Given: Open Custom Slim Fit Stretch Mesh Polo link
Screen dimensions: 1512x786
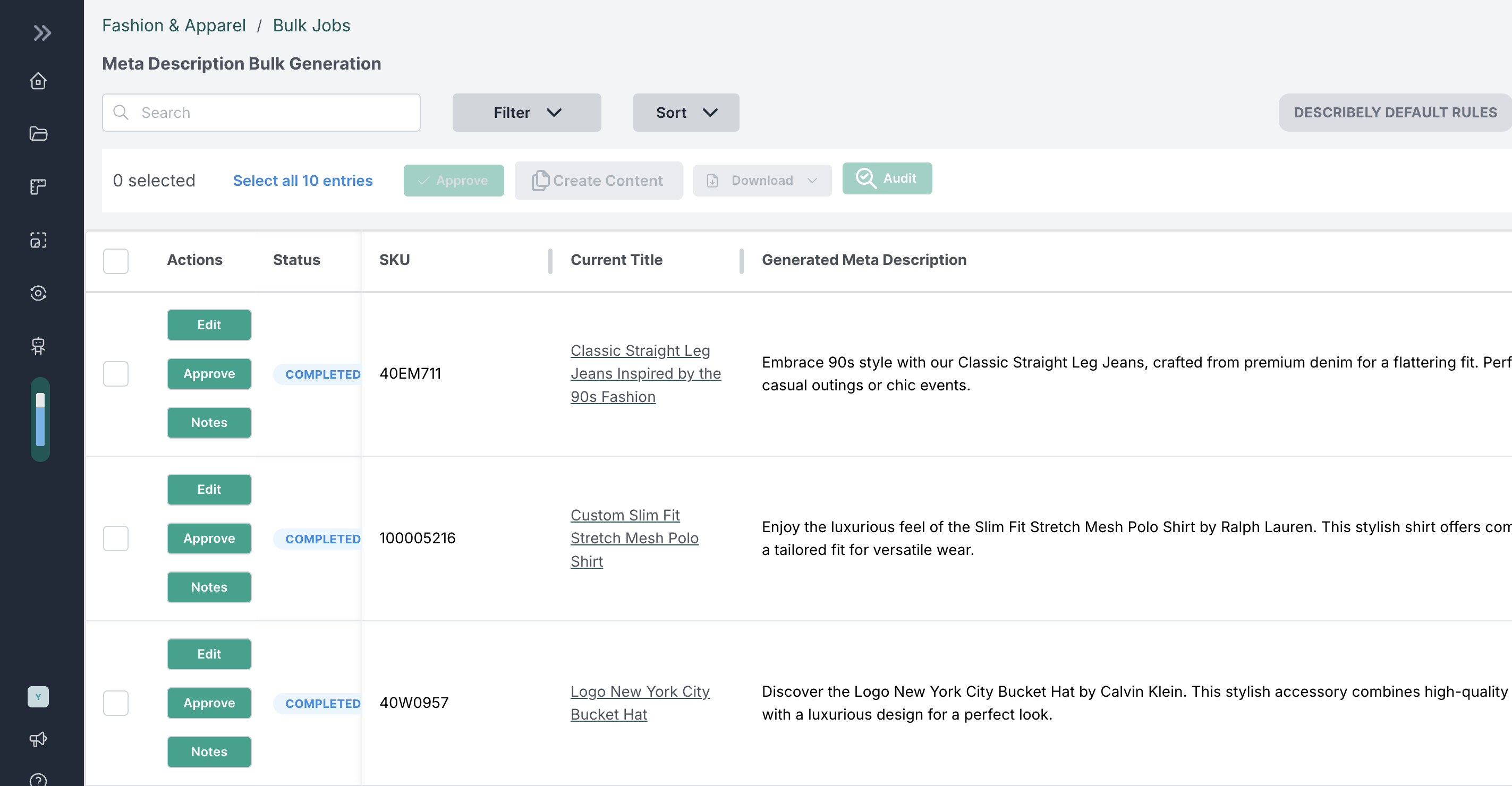Looking at the screenshot, I should click(634, 539).
